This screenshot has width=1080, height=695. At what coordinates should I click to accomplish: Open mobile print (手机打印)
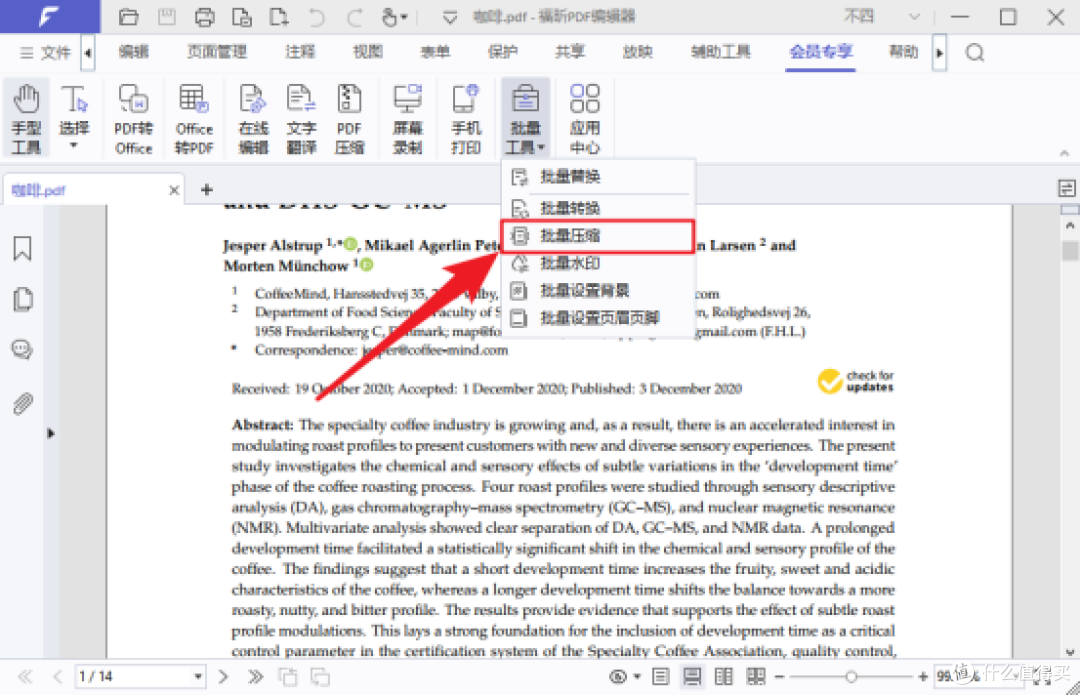466,118
